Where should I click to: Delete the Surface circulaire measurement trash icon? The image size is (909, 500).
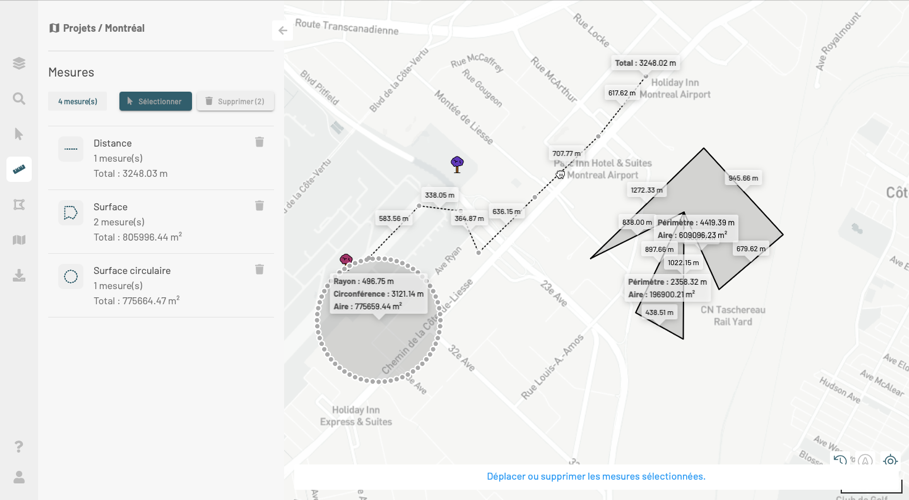(x=259, y=270)
